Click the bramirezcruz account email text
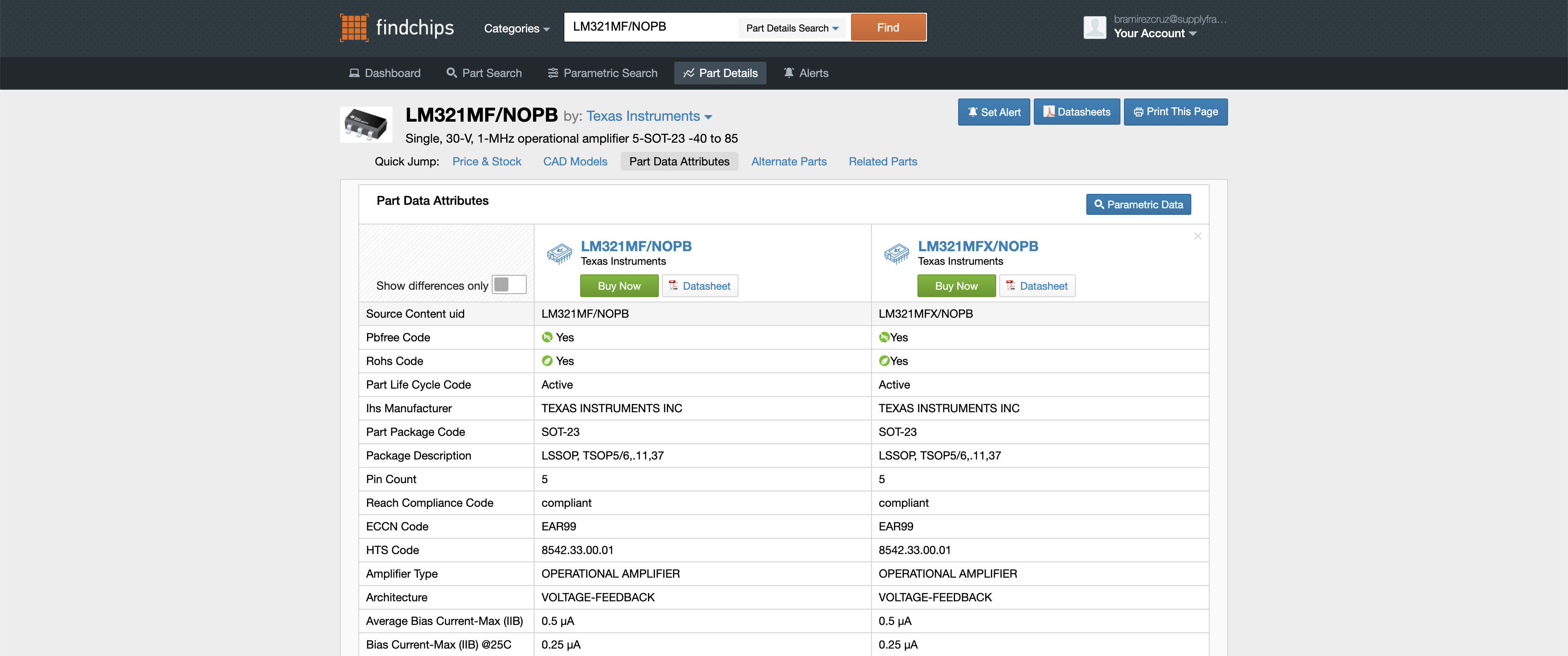The height and width of the screenshot is (656, 1568). (1170, 19)
